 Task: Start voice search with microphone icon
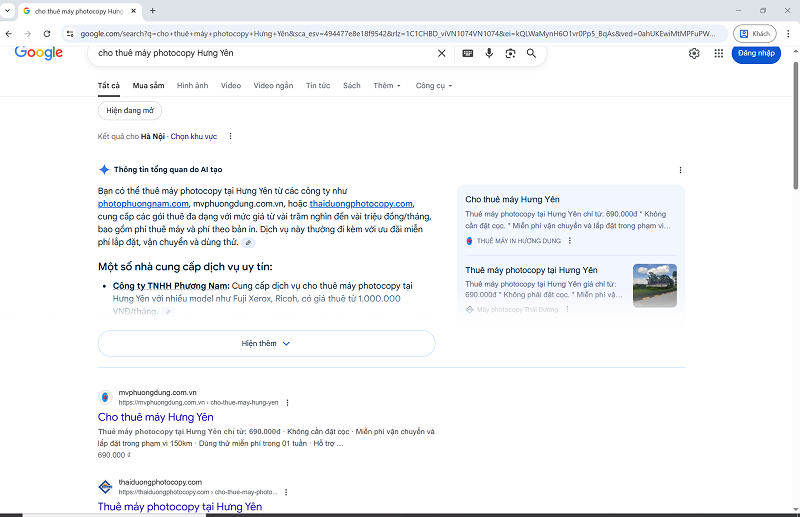click(x=489, y=53)
